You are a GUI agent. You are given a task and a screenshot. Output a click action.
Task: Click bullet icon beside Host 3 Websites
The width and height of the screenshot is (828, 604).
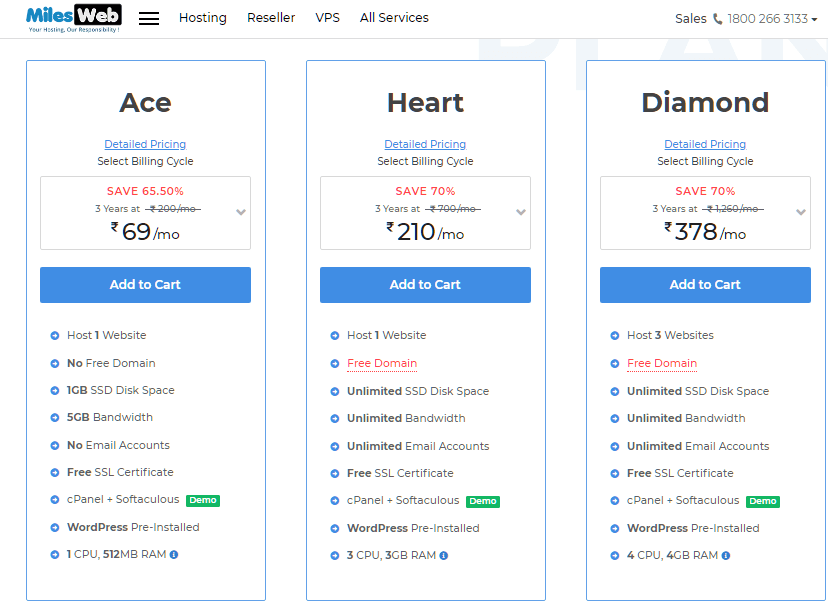coord(614,335)
